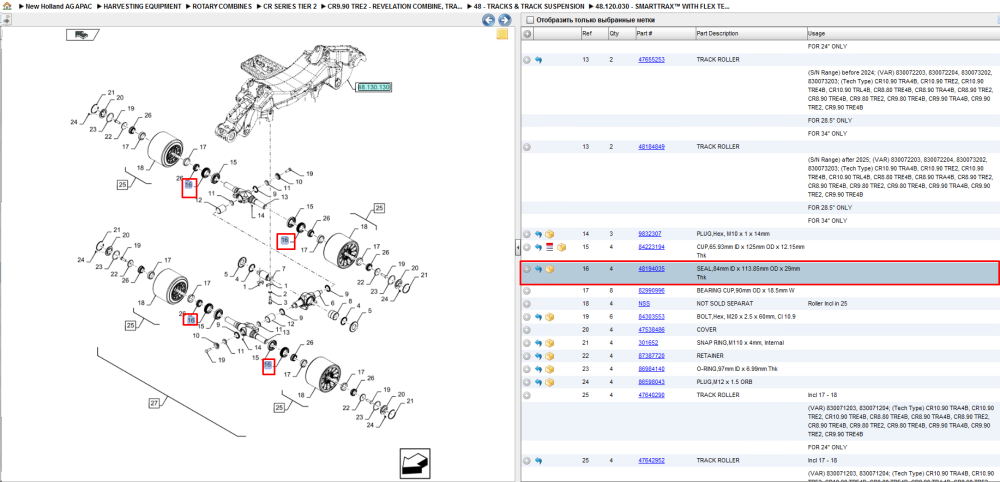Open part number link 301652
Viewport: 1000px width, 482px height.
pos(647,343)
